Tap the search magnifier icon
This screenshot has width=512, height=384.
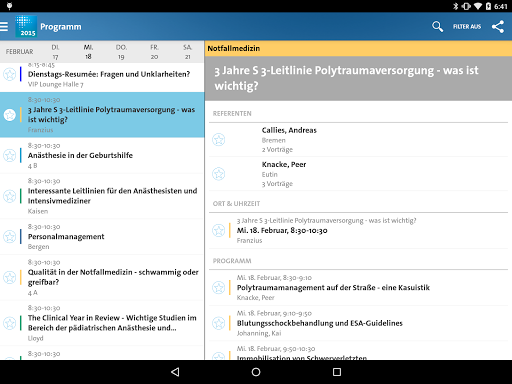coord(437,26)
